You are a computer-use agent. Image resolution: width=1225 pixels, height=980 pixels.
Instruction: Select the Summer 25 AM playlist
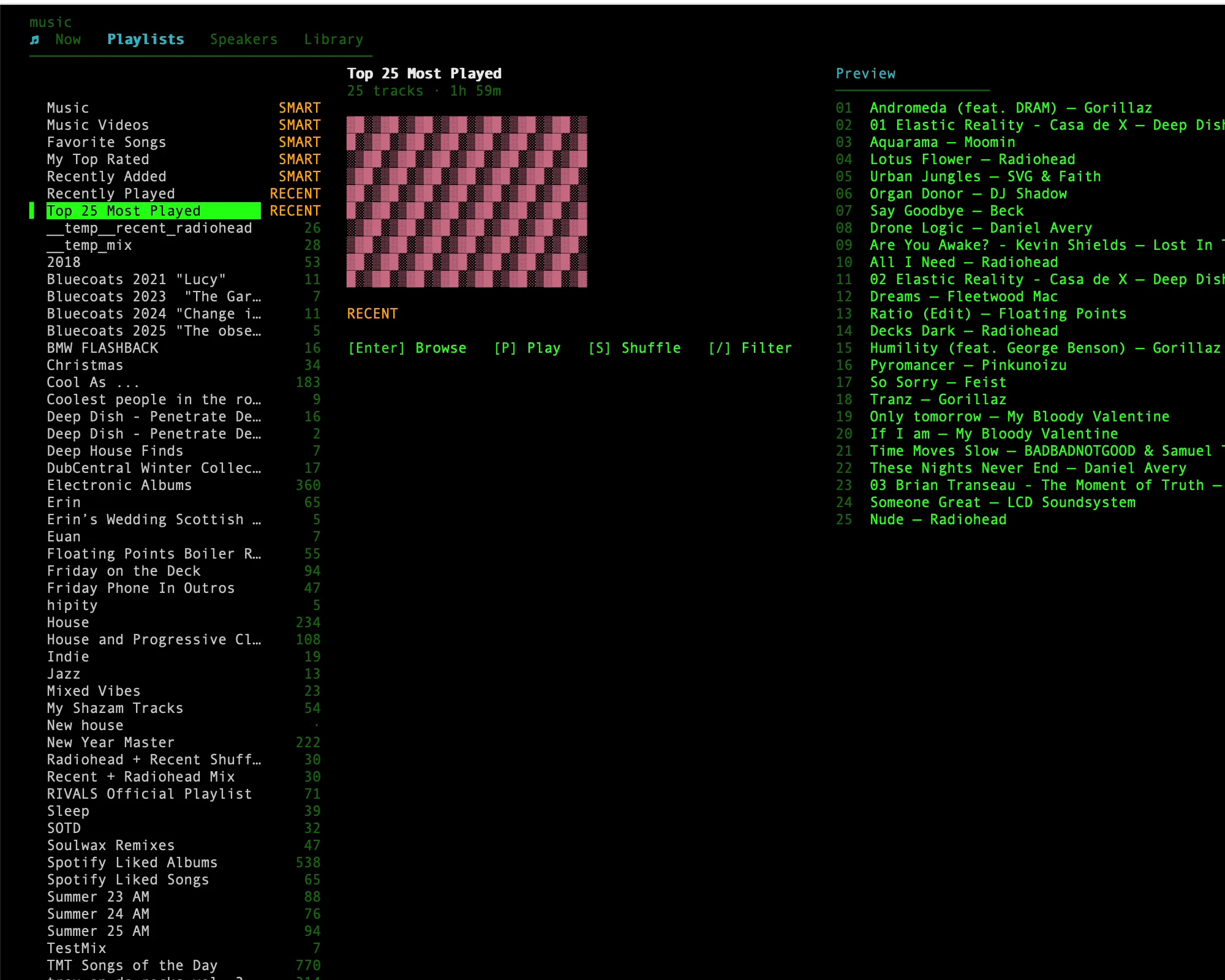coord(184,931)
